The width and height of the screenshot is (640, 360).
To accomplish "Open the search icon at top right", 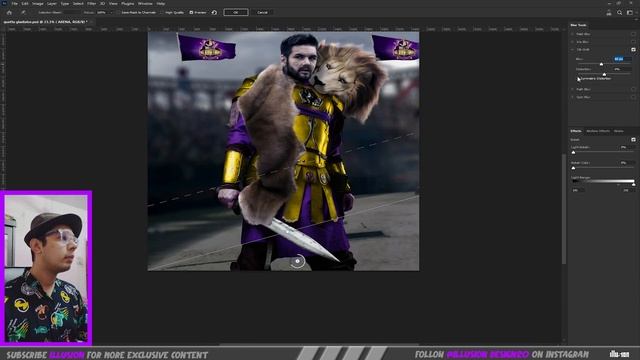I will (620, 13).
